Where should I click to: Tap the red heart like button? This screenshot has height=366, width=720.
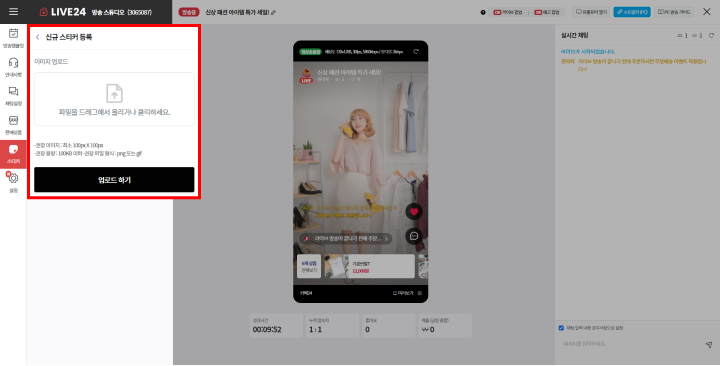[414, 212]
